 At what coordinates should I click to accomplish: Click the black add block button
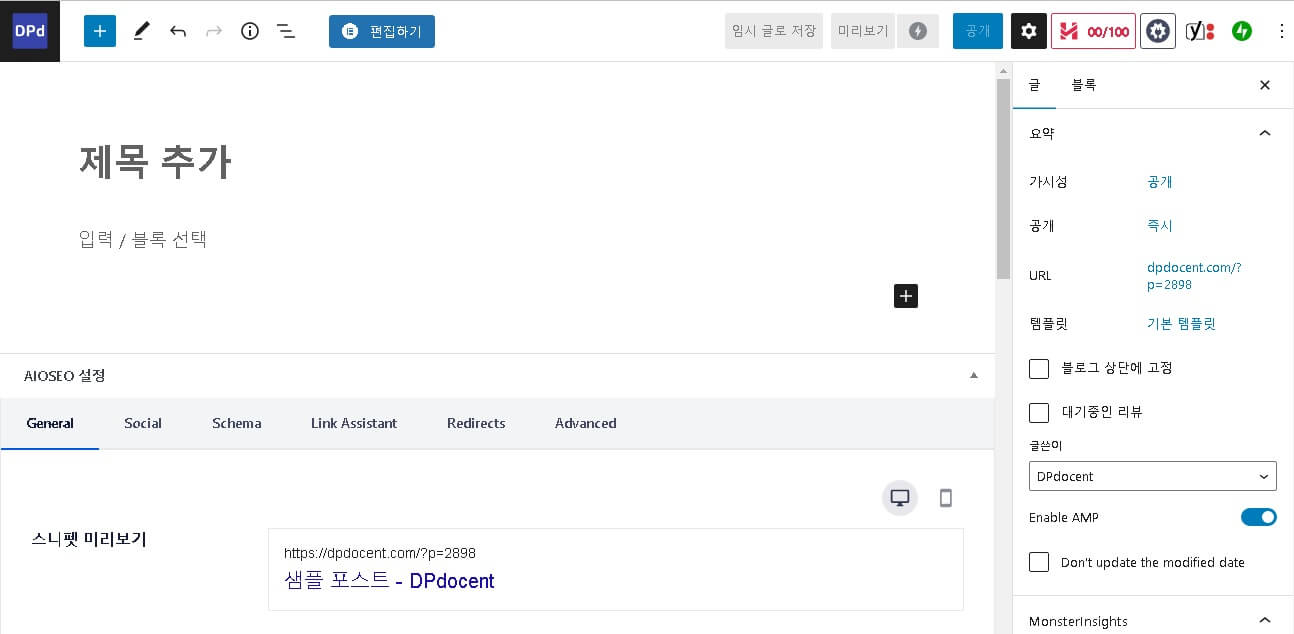pos(906,296)
